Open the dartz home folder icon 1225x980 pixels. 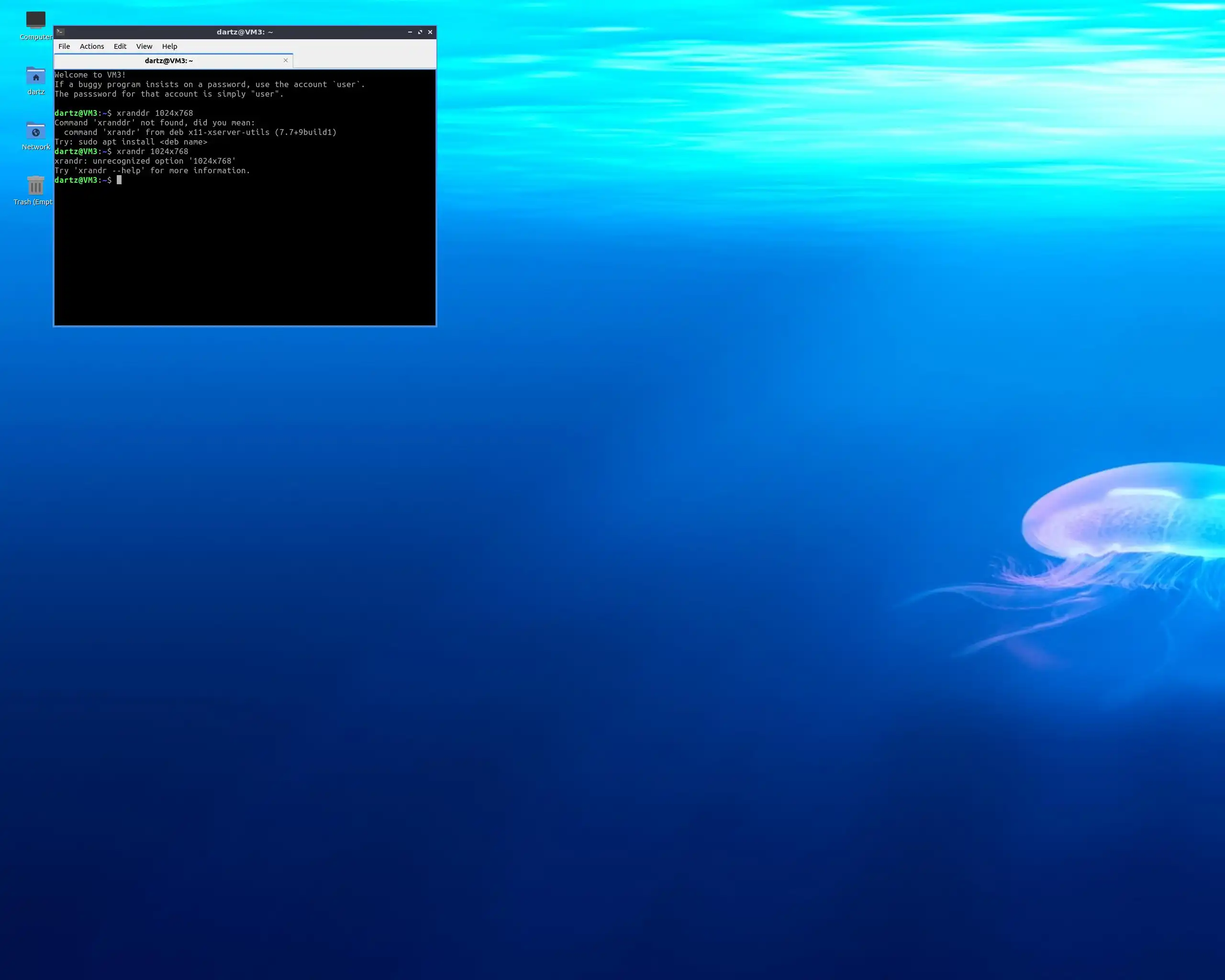[x=35, y=76]
